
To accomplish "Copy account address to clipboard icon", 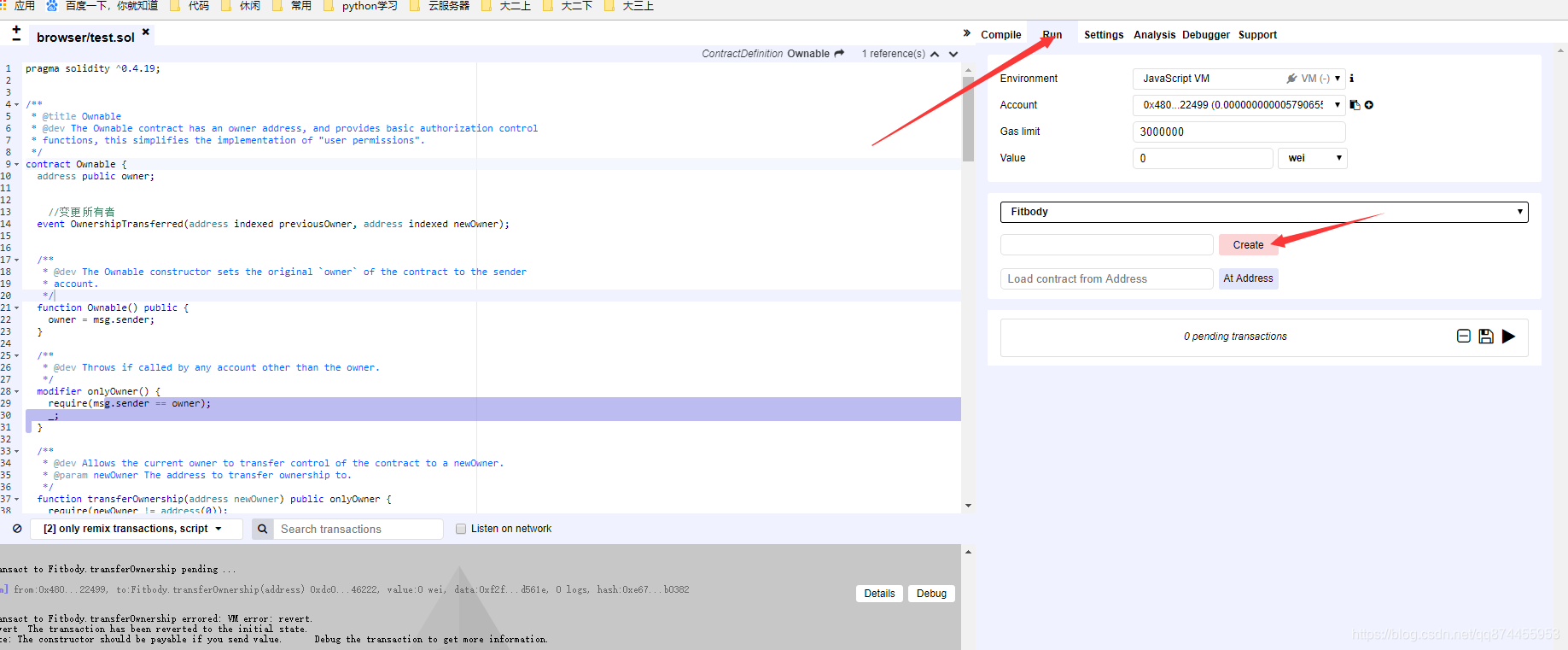I will point(1355,105).
